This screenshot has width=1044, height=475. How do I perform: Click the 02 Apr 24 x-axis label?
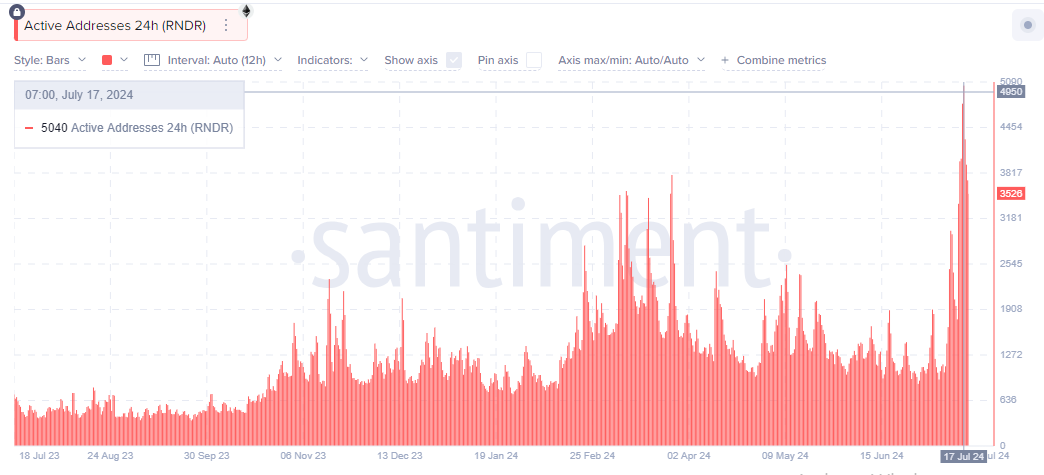(689, 456)
